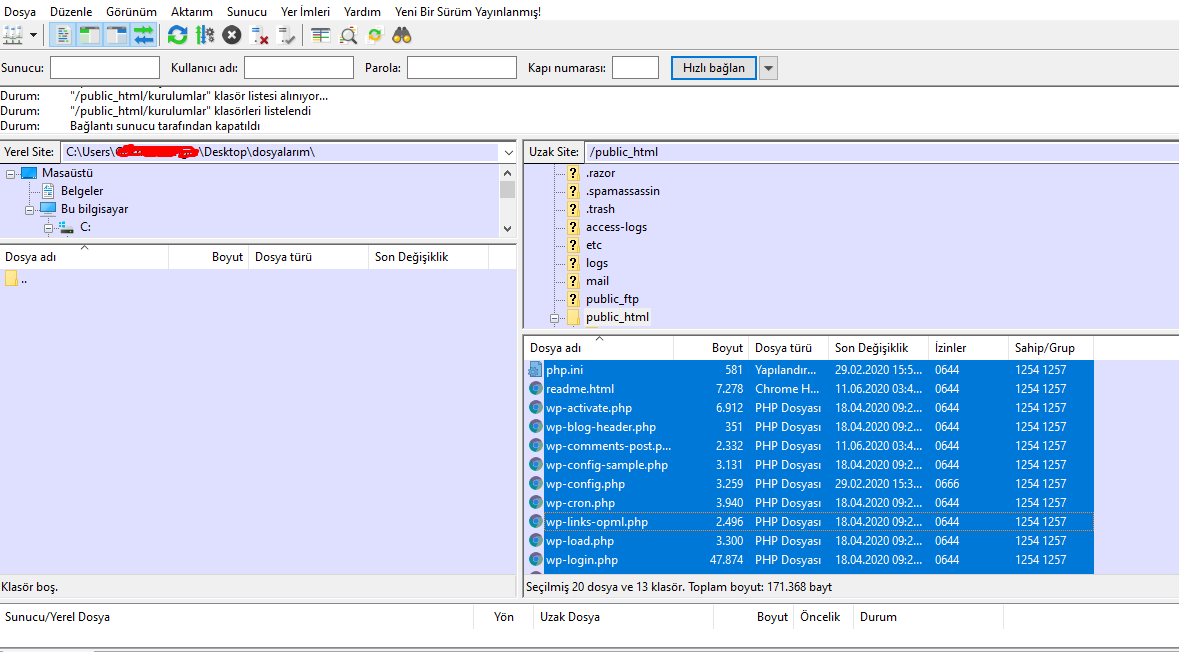Collapse the public_html remote tree node

click(554, 318)
